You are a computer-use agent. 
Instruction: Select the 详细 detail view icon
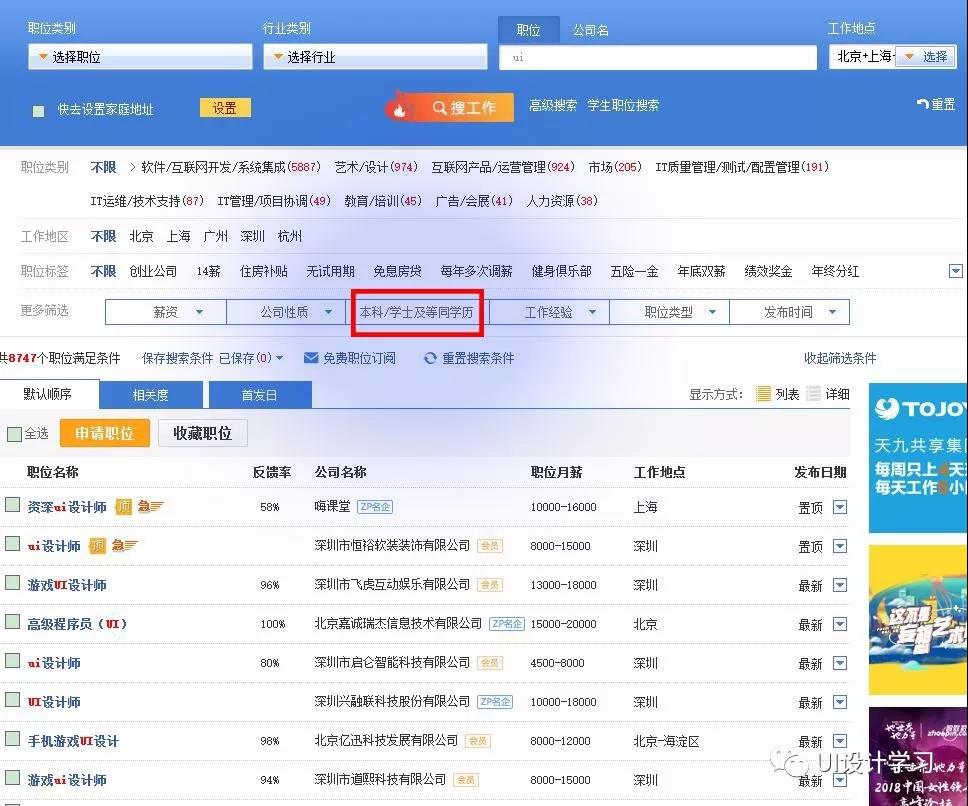[814, 394]
